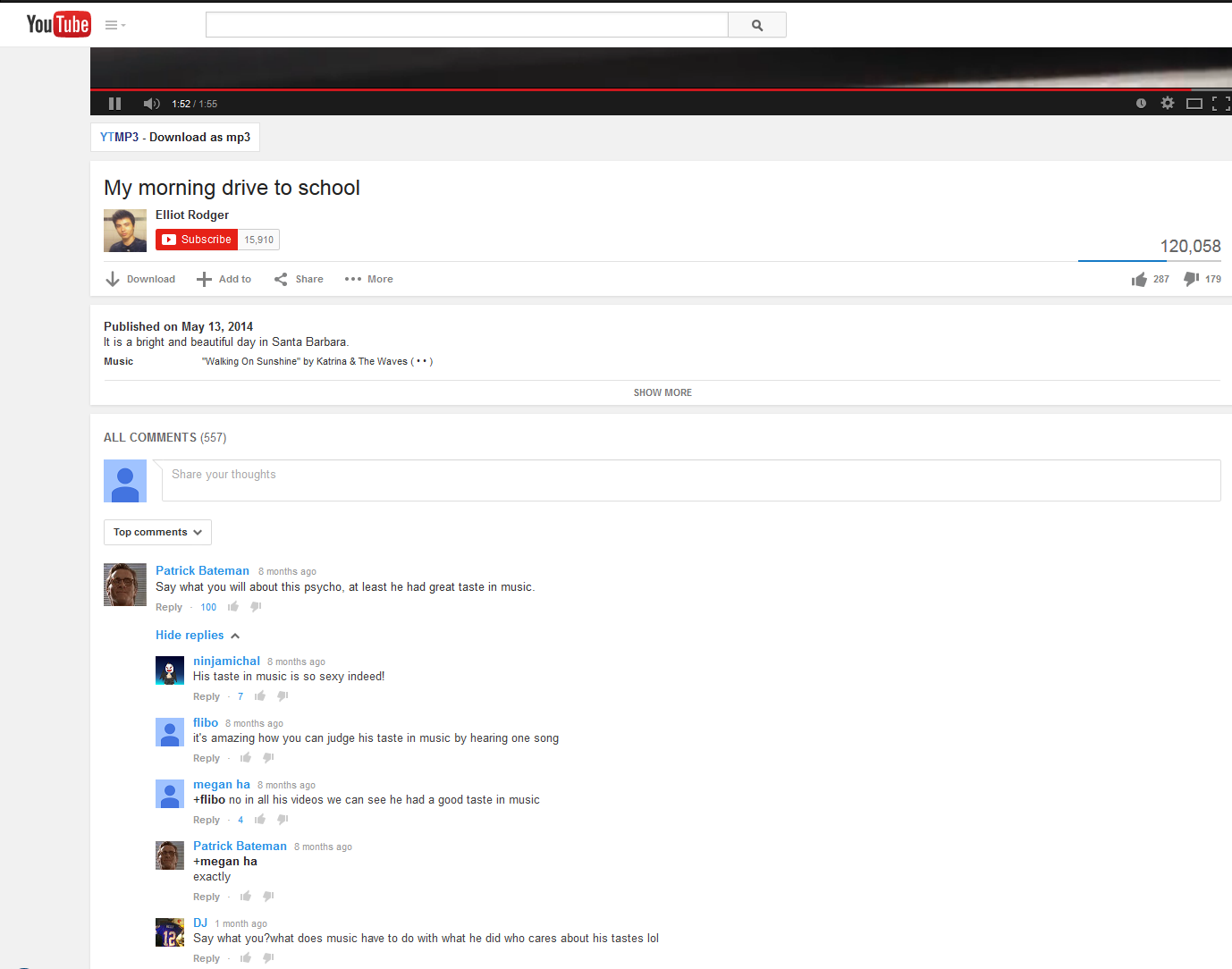Click the '8 months ago' timestamp on ninjamichal's comment
Screen dimensions: 1232x969
coord(296,662)
